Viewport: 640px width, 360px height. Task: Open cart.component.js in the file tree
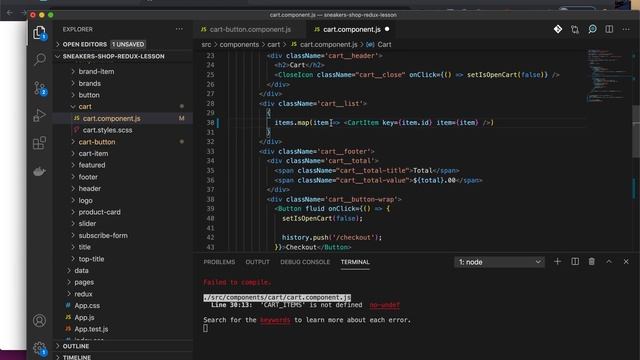pyautogui.click(x=111, y=118)
